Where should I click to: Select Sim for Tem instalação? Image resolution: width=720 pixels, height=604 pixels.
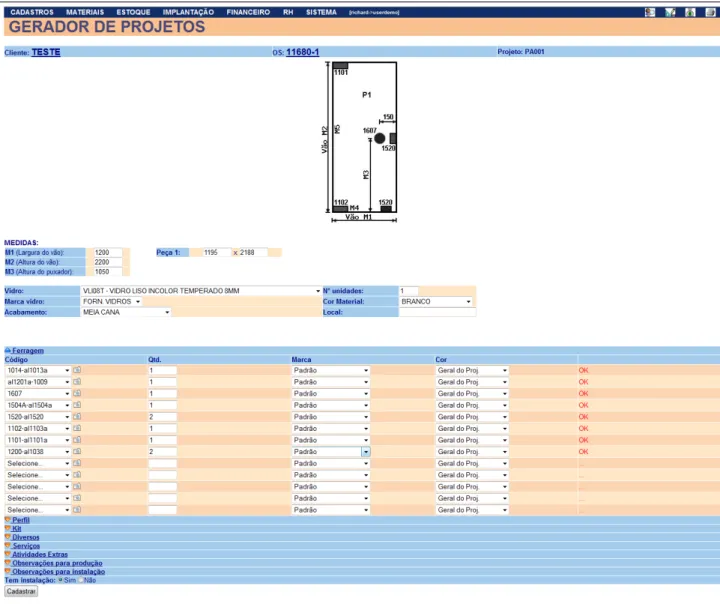[61, 580]
